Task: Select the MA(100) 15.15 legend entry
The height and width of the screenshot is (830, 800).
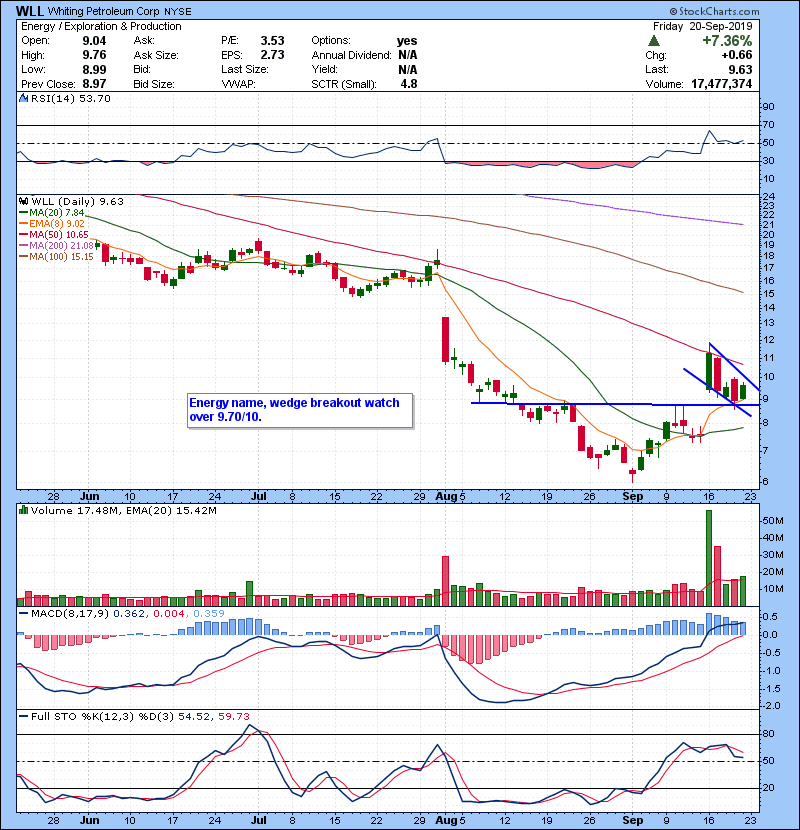Action: [x=56, y=257]
